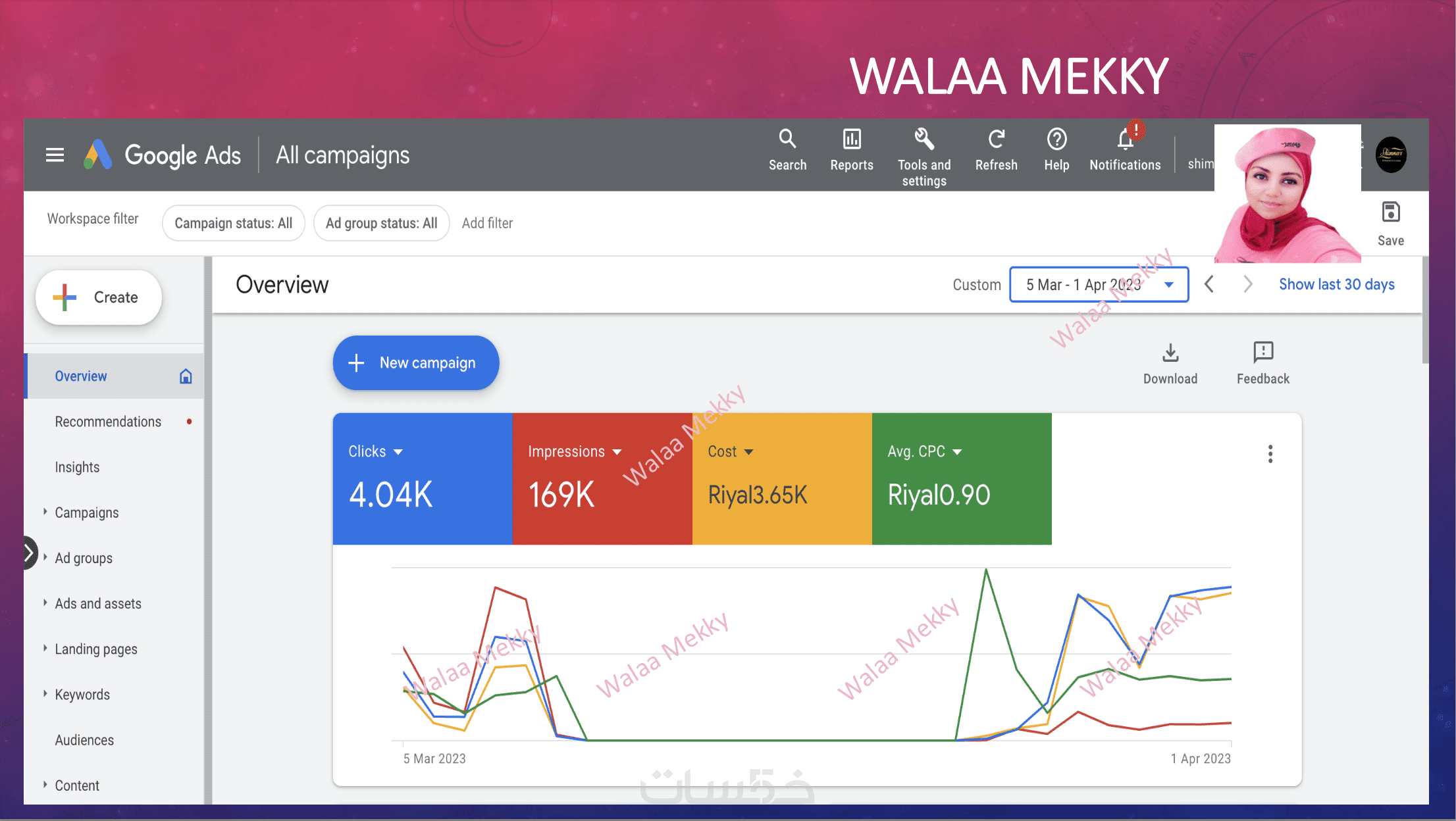The width and height of the screenshot is (1456, 821).
Task: Open the hamburger main menu
Action: [x=55, y=155]
